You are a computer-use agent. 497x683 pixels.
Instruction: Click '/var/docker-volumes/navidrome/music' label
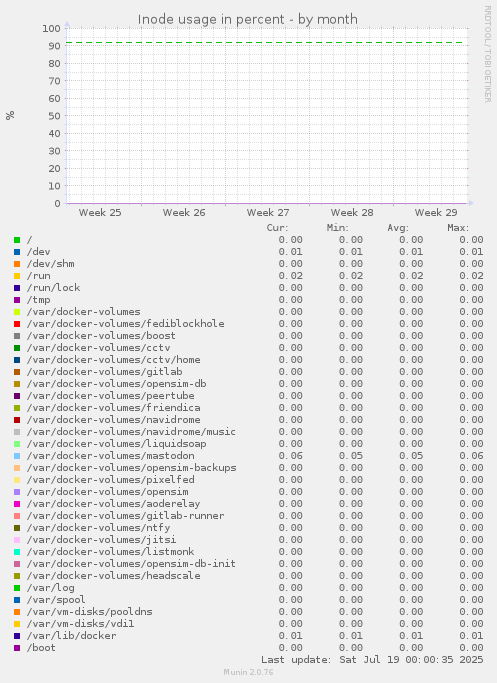131,432
